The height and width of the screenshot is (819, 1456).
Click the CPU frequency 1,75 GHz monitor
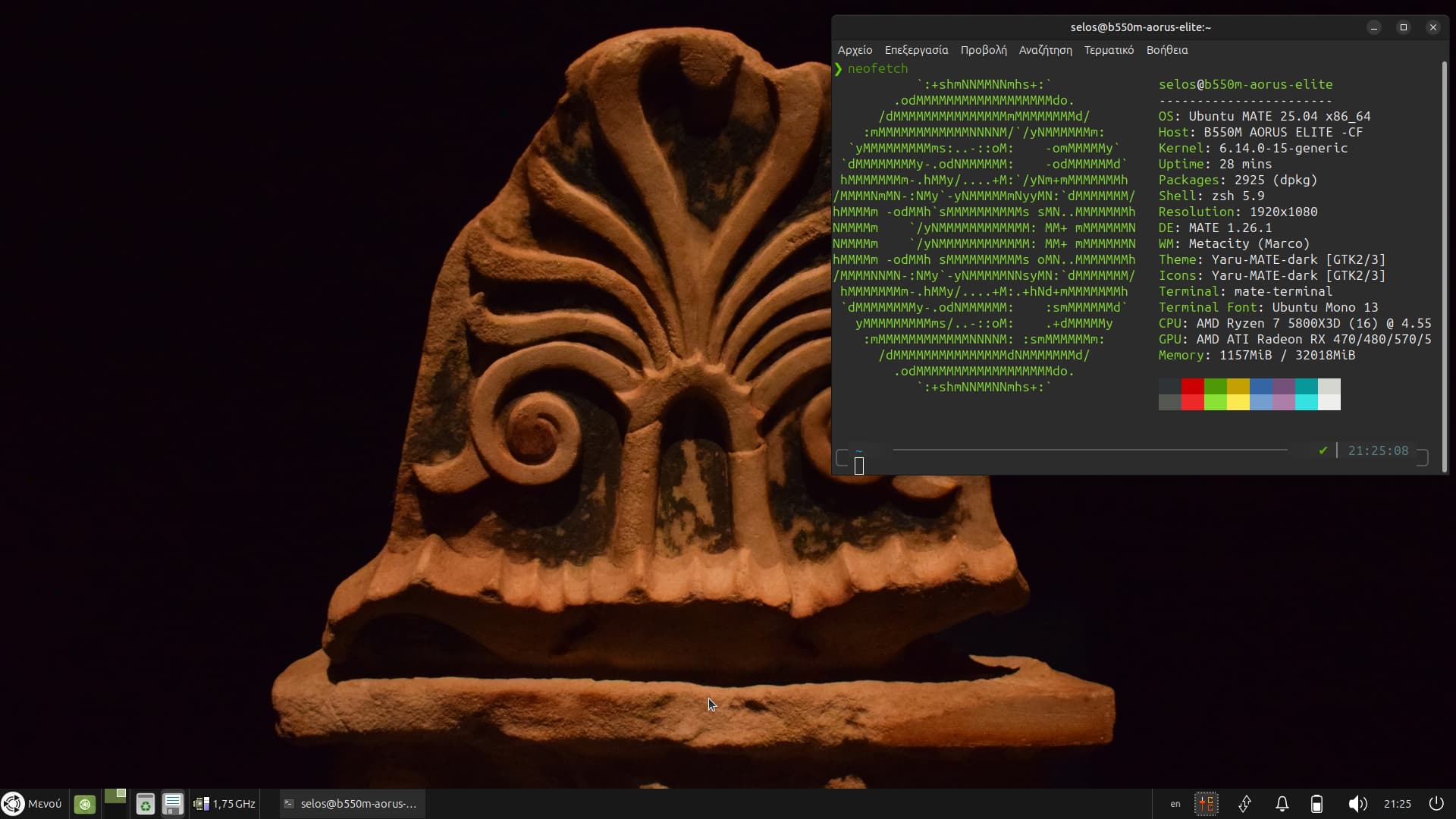pyautogui.click(x=224, y=804)
